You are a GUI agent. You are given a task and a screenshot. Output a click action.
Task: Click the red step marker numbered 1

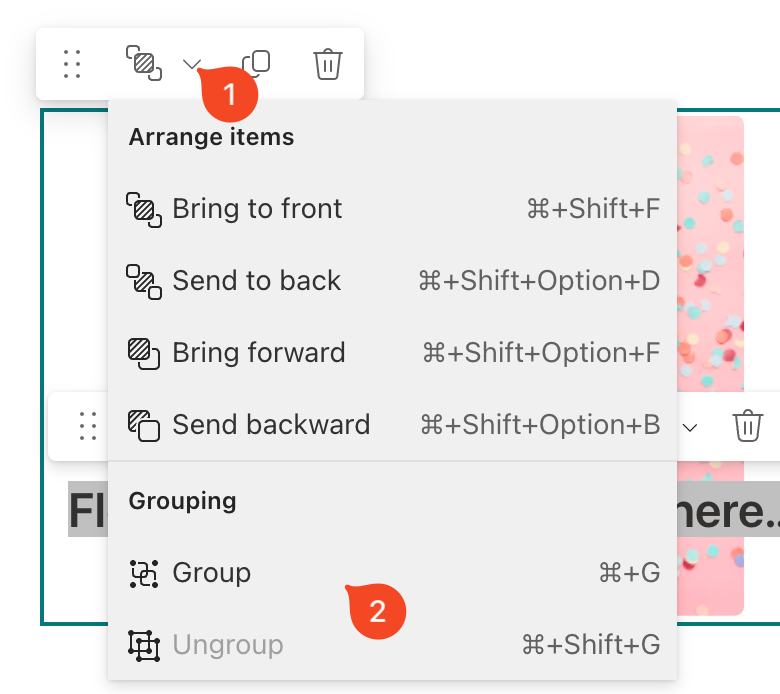pos(230,95)
